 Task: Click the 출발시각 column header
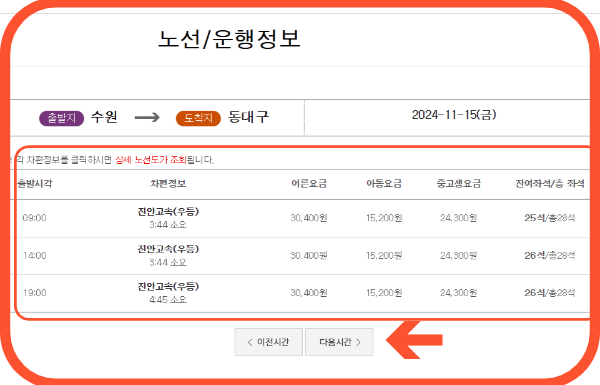click(x=34, y=184)
